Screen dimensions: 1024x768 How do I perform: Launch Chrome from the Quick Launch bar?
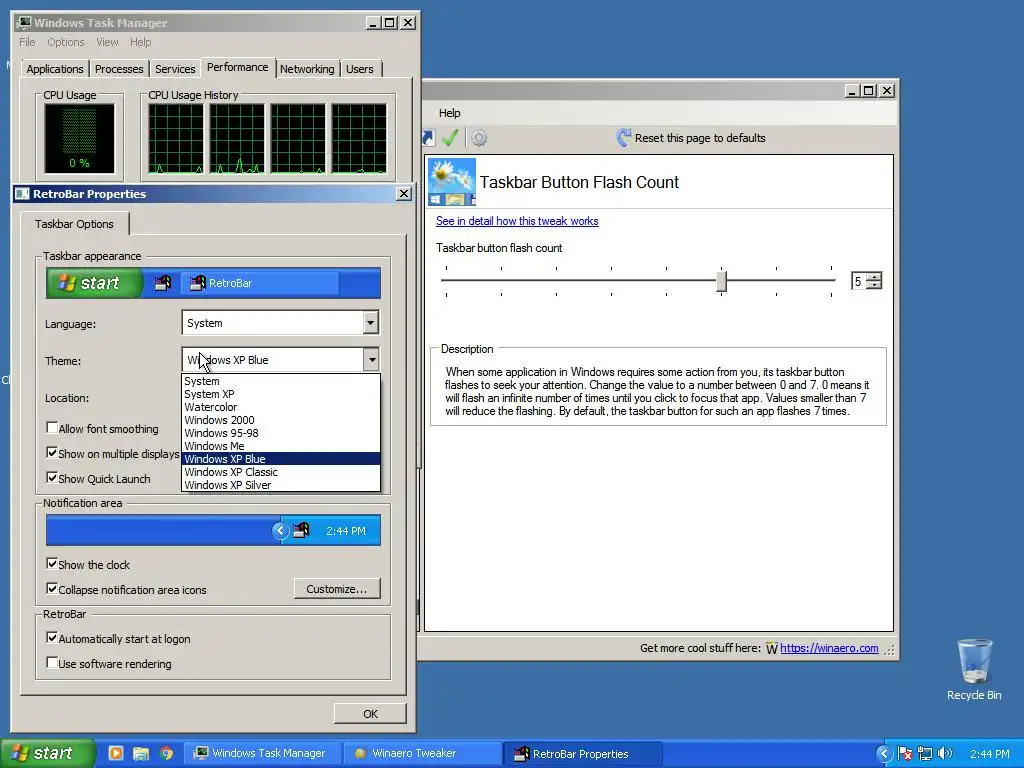click(x=167, y=753)
